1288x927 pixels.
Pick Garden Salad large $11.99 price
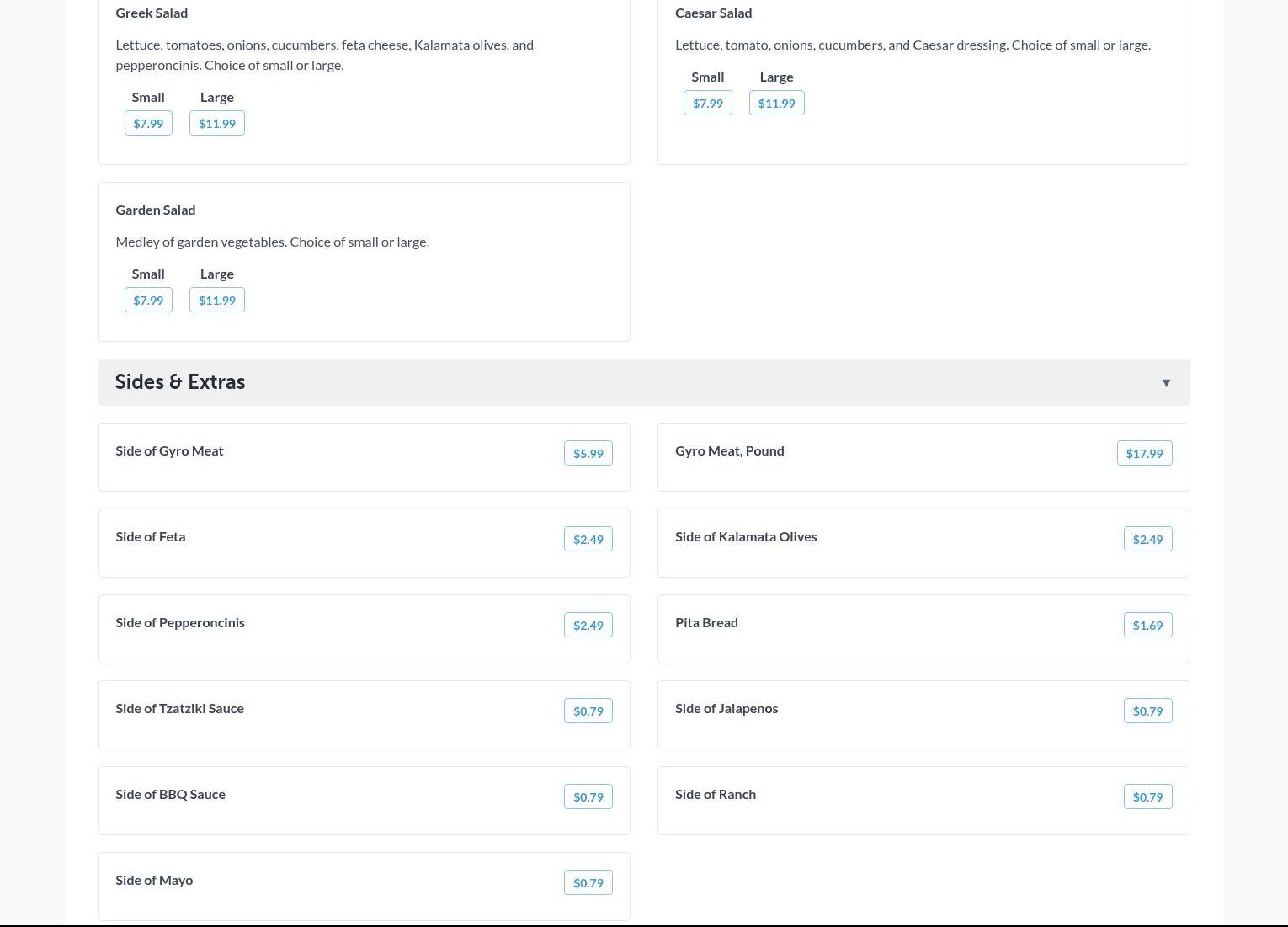point(217,301)
